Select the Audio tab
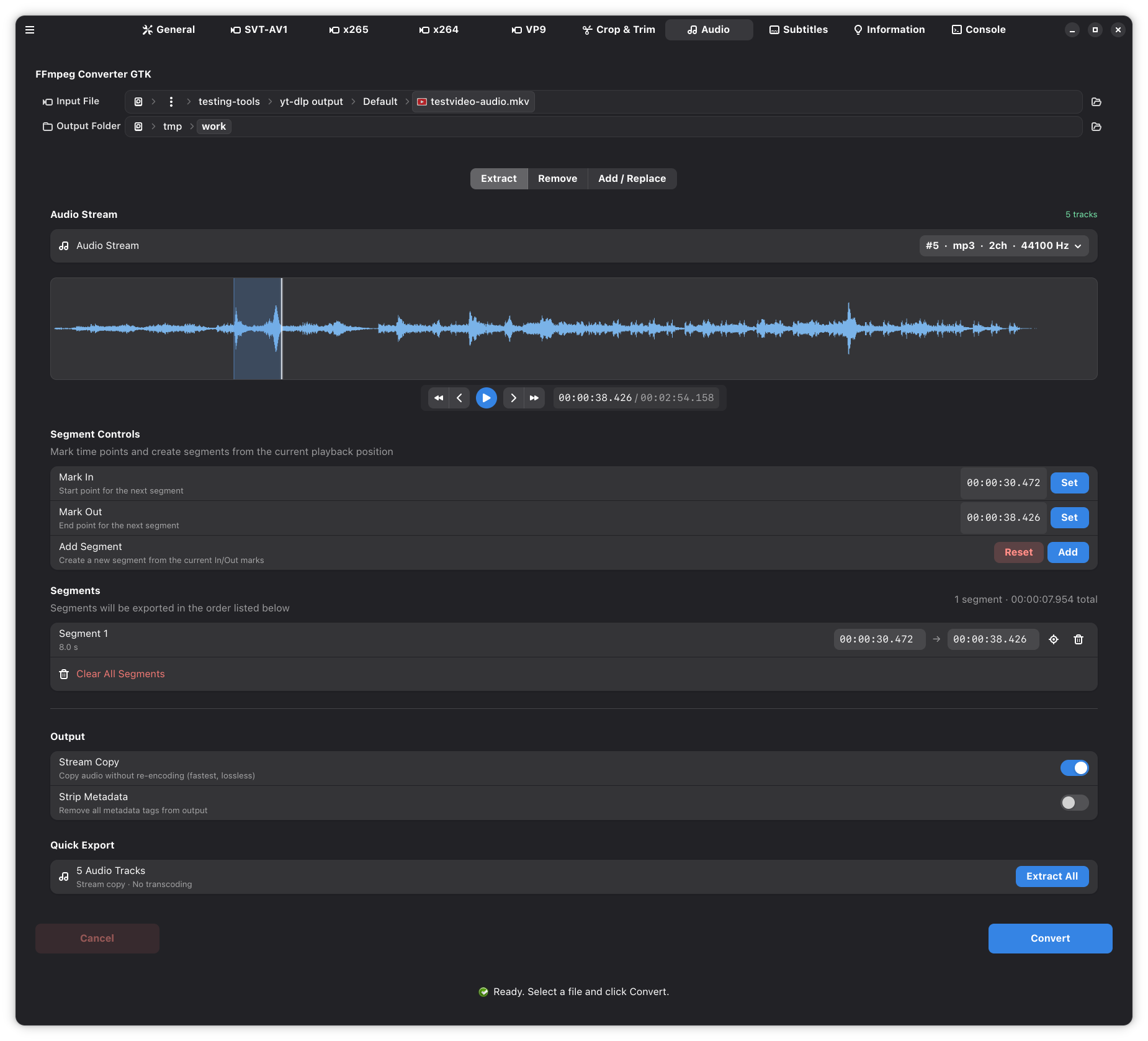 [709, 30]
